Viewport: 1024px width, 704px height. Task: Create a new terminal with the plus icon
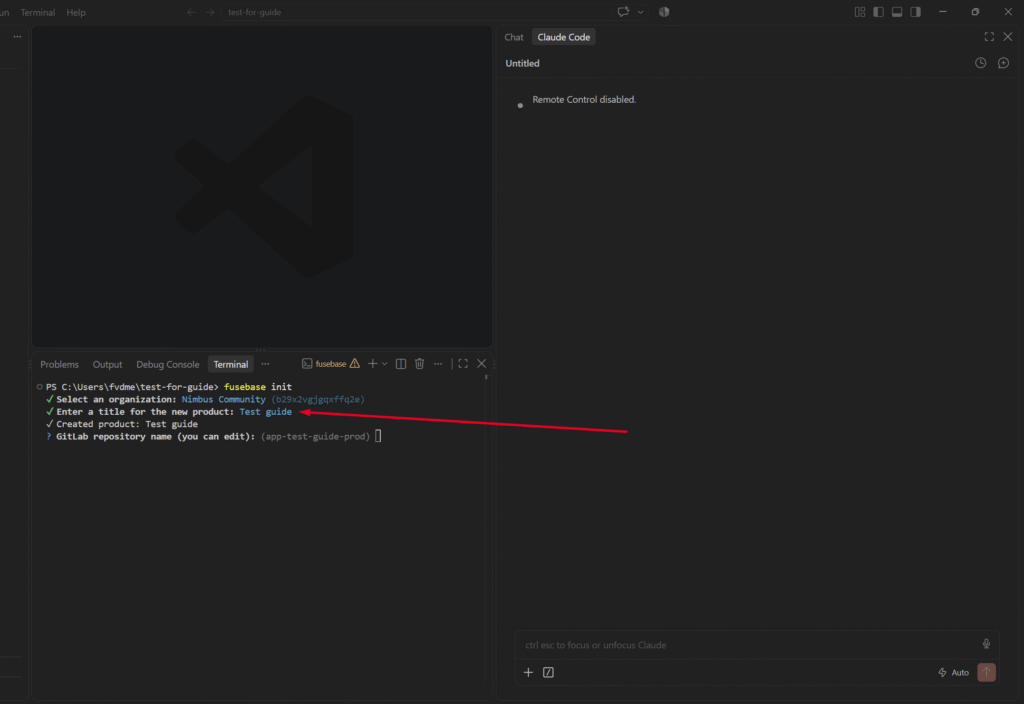point(372,363)
